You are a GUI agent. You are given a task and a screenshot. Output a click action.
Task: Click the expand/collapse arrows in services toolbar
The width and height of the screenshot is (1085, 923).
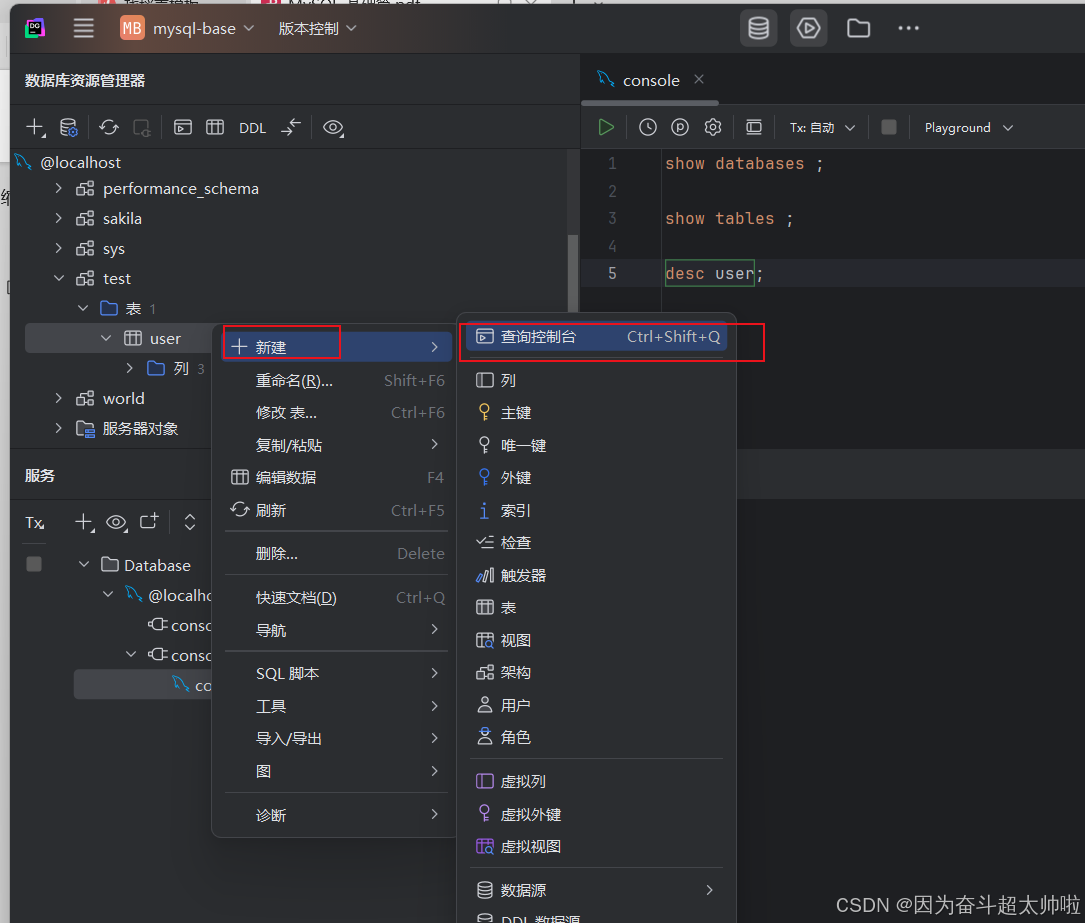pos(190,522)
